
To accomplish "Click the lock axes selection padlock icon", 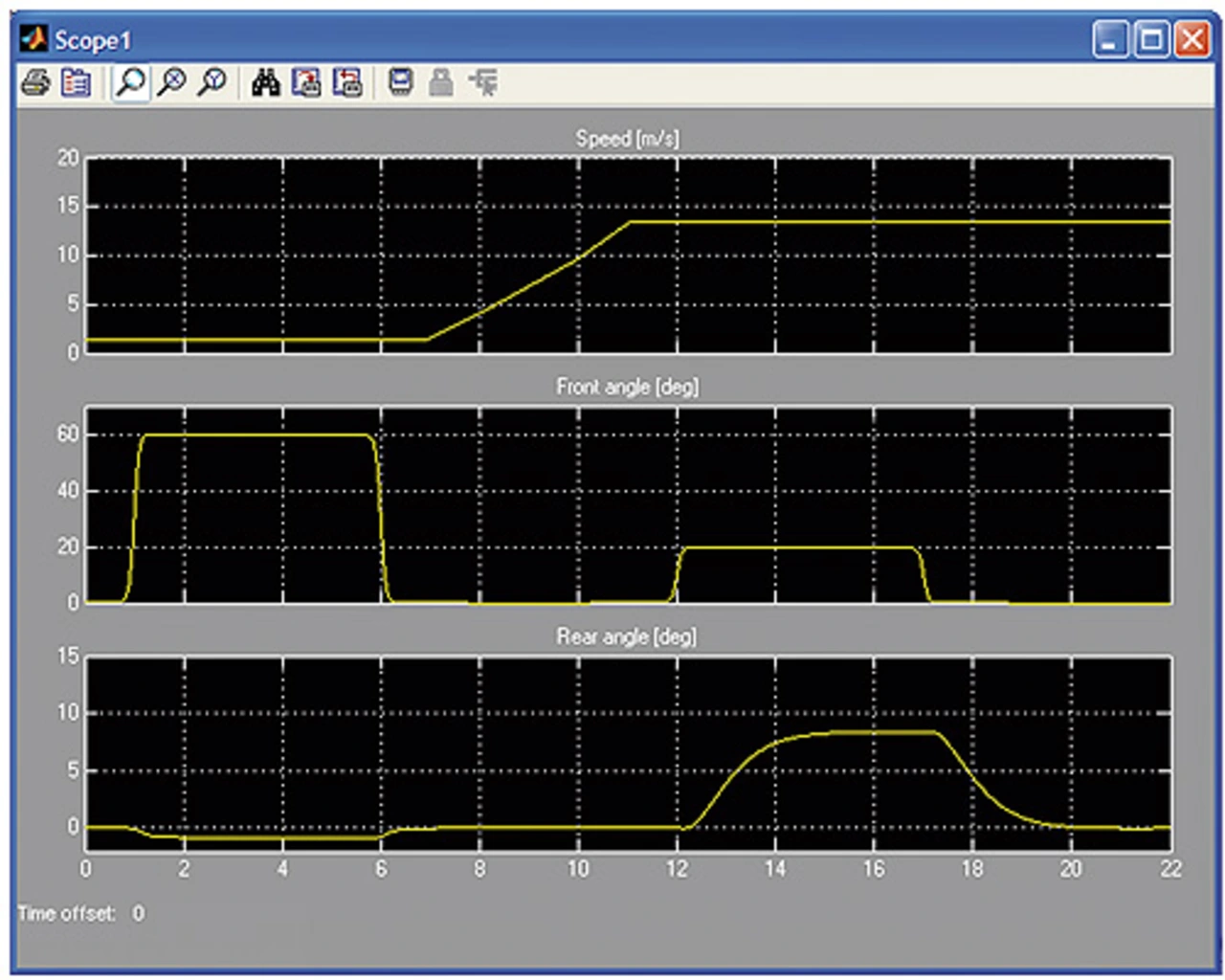I will [x=440, y=83].
